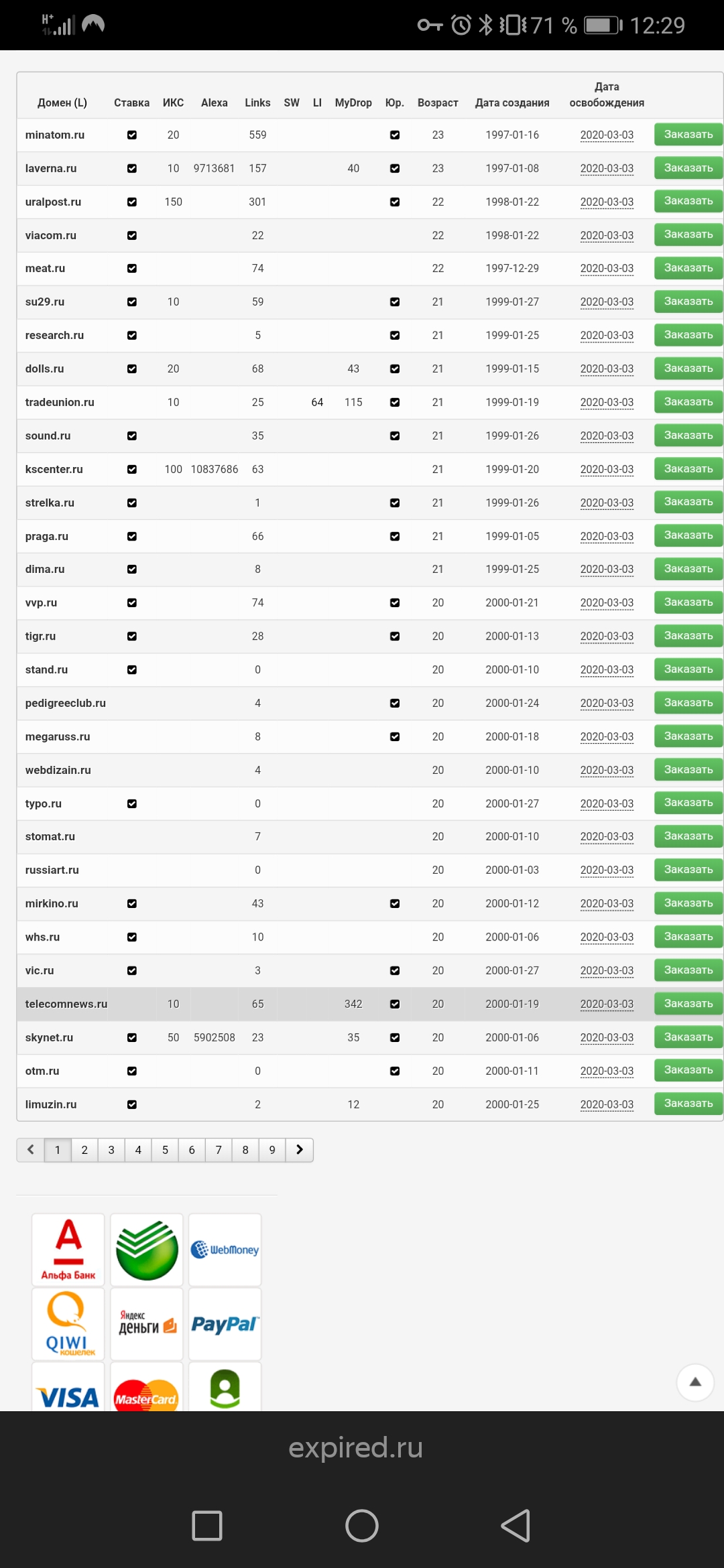Click Заказать button for meat.ru
Image resolution: width=724 pixels, height=1568 pixels.
tap(688, 268)
